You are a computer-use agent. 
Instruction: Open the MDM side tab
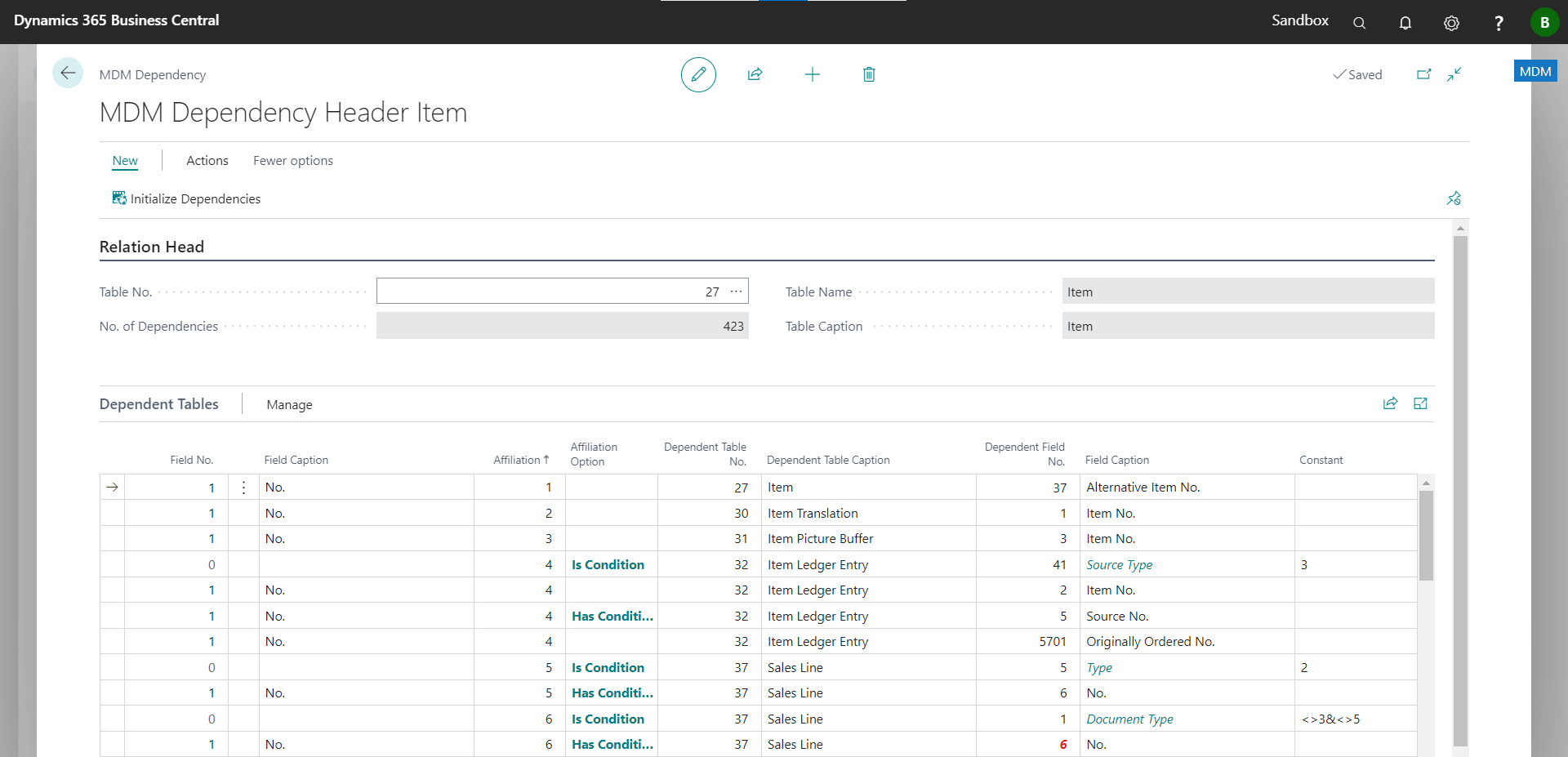point(1535,71)
